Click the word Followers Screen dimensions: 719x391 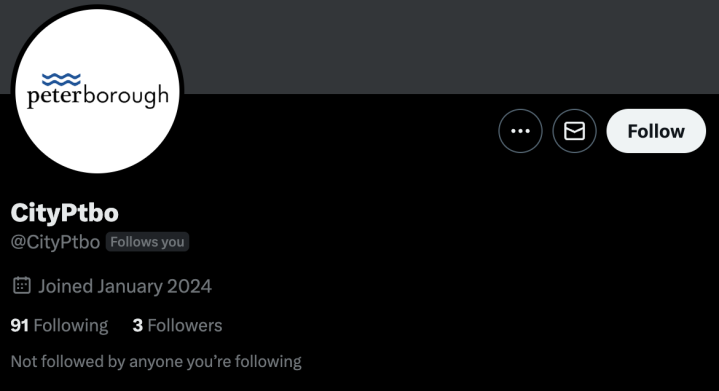(185, 325)
